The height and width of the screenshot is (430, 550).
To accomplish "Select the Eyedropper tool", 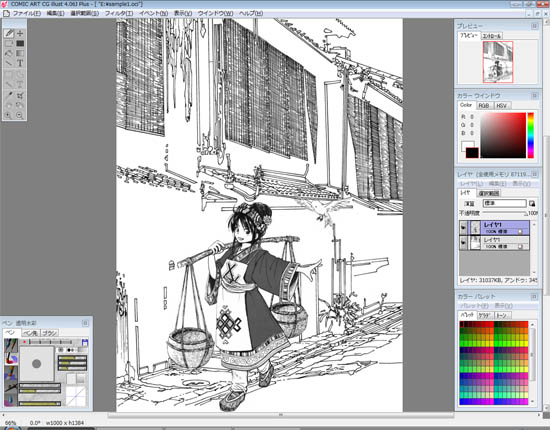I will point(9,95).
